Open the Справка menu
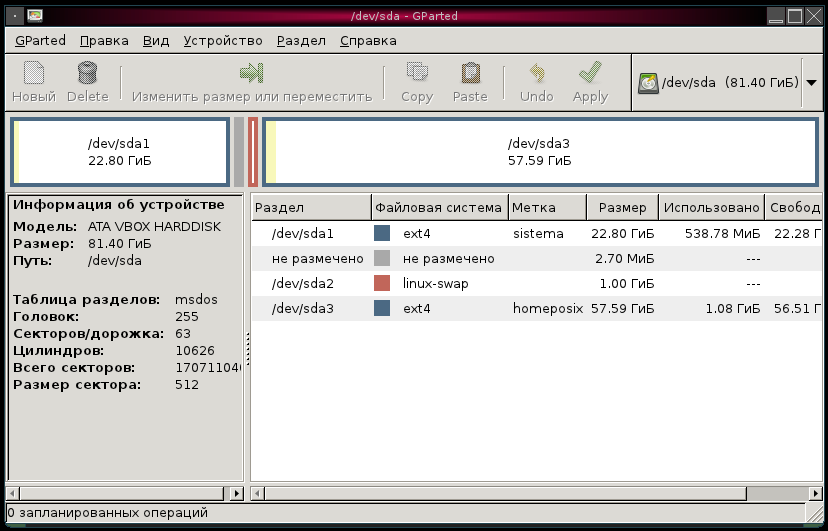828x531 pixels. (368, 41)
